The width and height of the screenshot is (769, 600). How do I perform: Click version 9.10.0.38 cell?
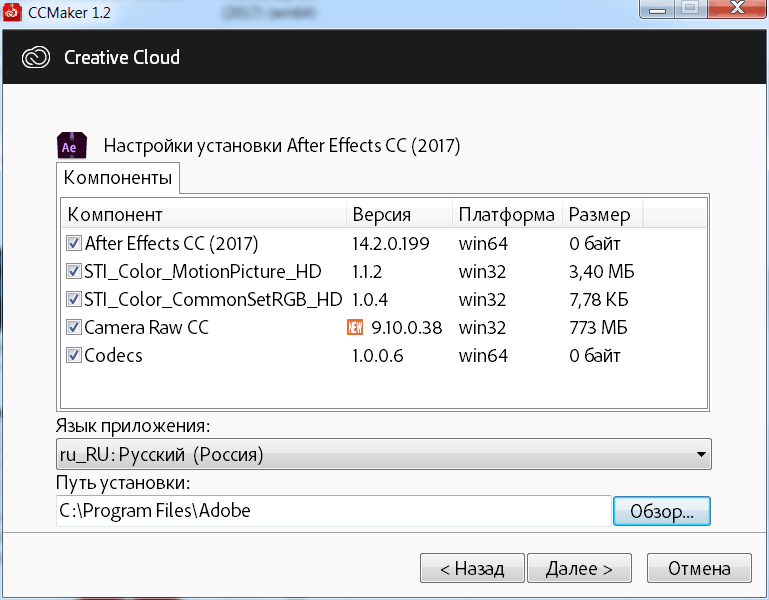[407, 327]
